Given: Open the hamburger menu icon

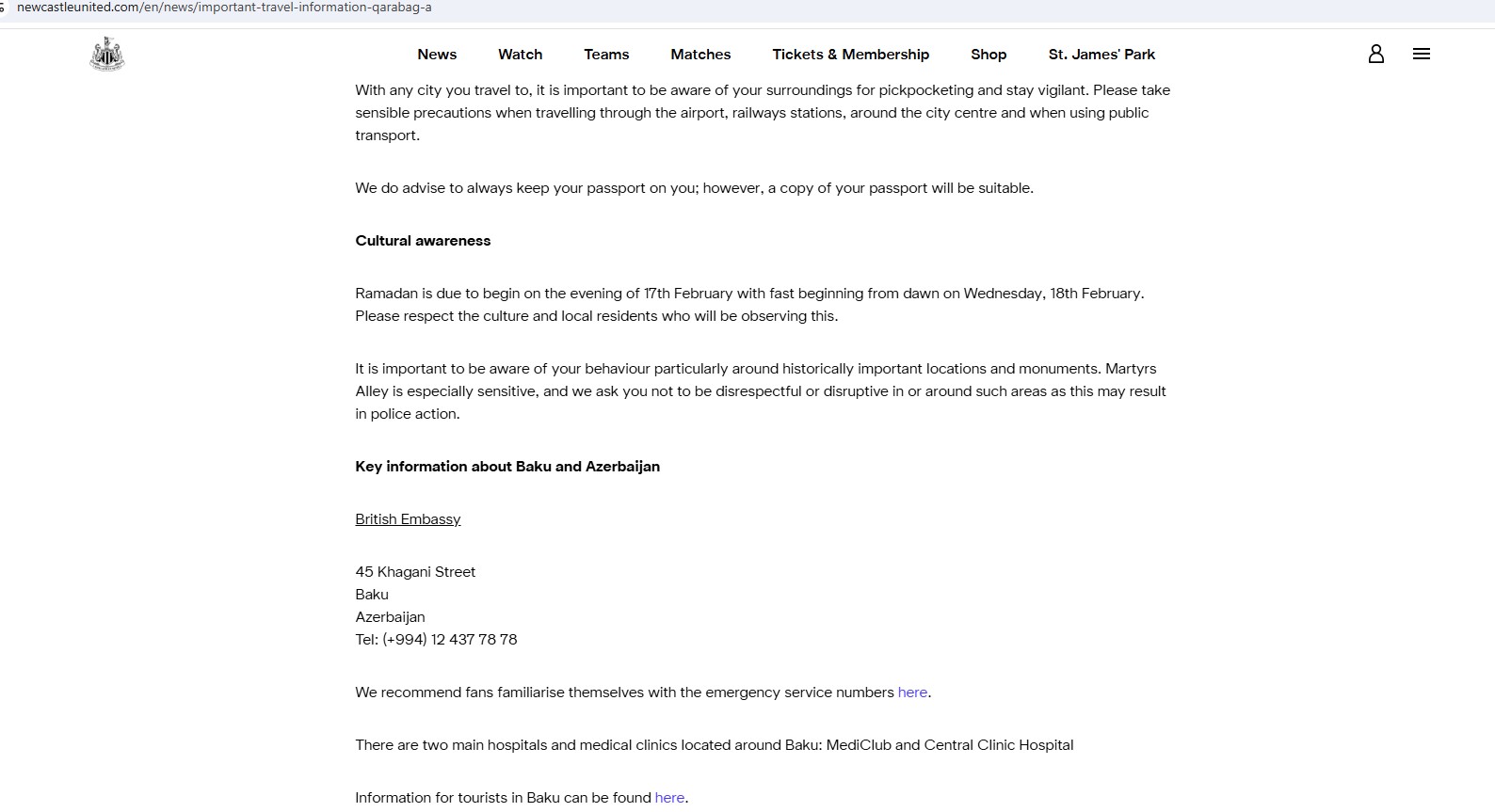Looking at the screenshot, I should (x=1422, y=54).
